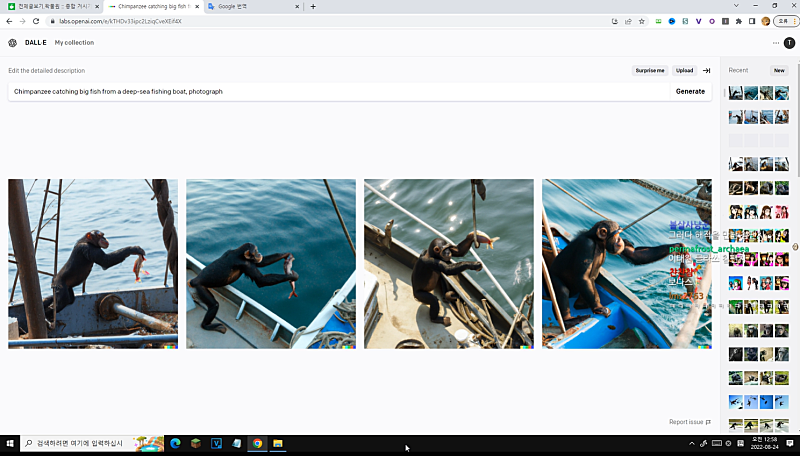This screenshot has height=456, width=800.
Task: Bookmark this page with the star icon
Action: (642, 21)
